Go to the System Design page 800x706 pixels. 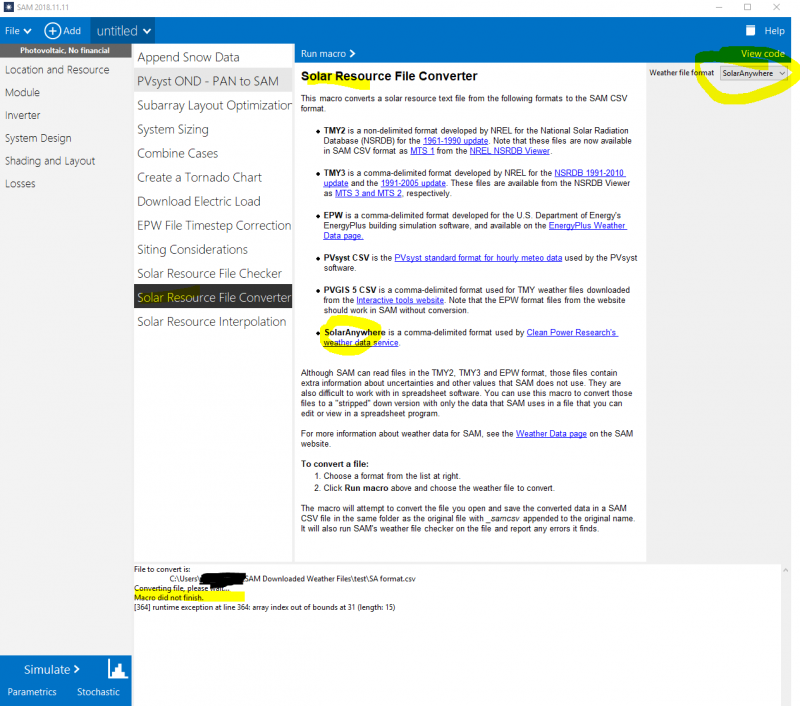(38, 138)
